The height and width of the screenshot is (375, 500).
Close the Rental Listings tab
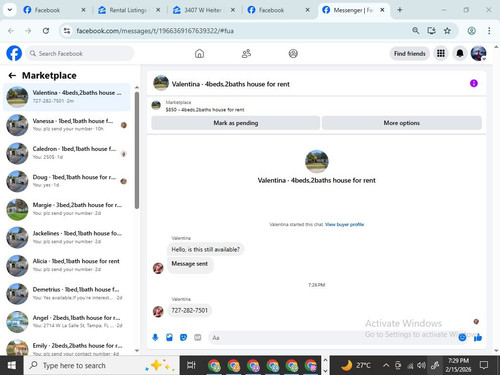coord(158,10)
